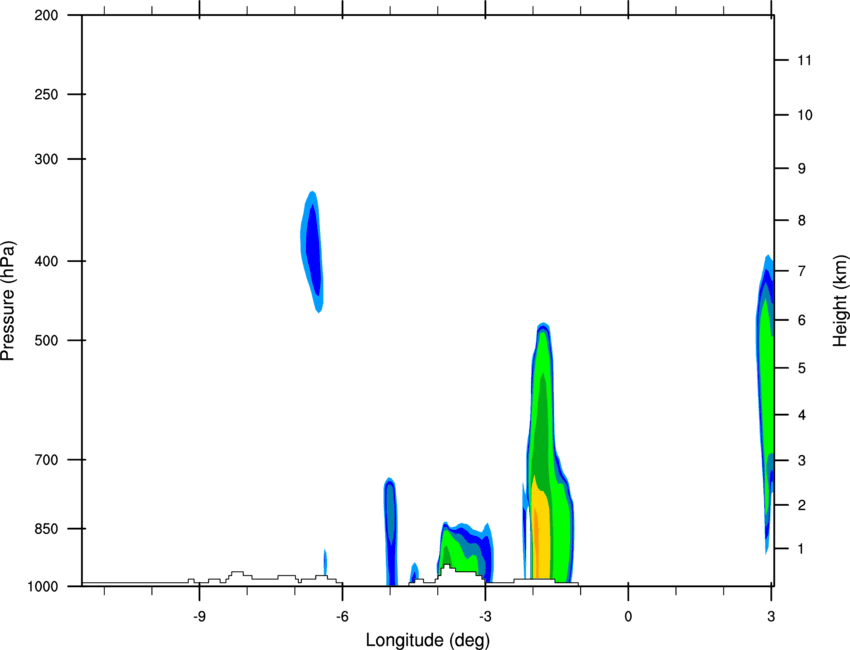This screenshot has width=850, height=650.
Task: Click the blue contour blob near 400 hPa
Action: (x=313, y=250)
